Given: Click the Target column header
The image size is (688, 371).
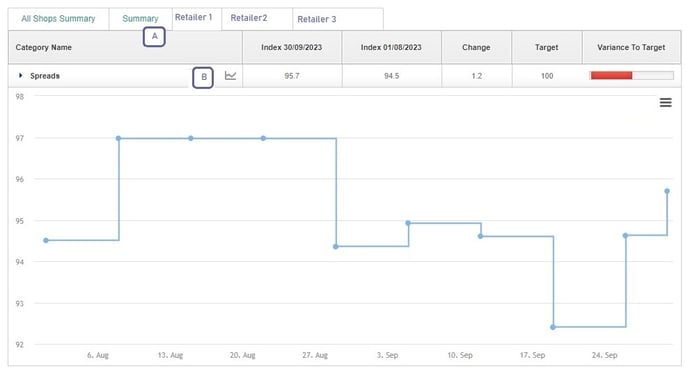Looking at the screenshot, I should click(547, 47).
